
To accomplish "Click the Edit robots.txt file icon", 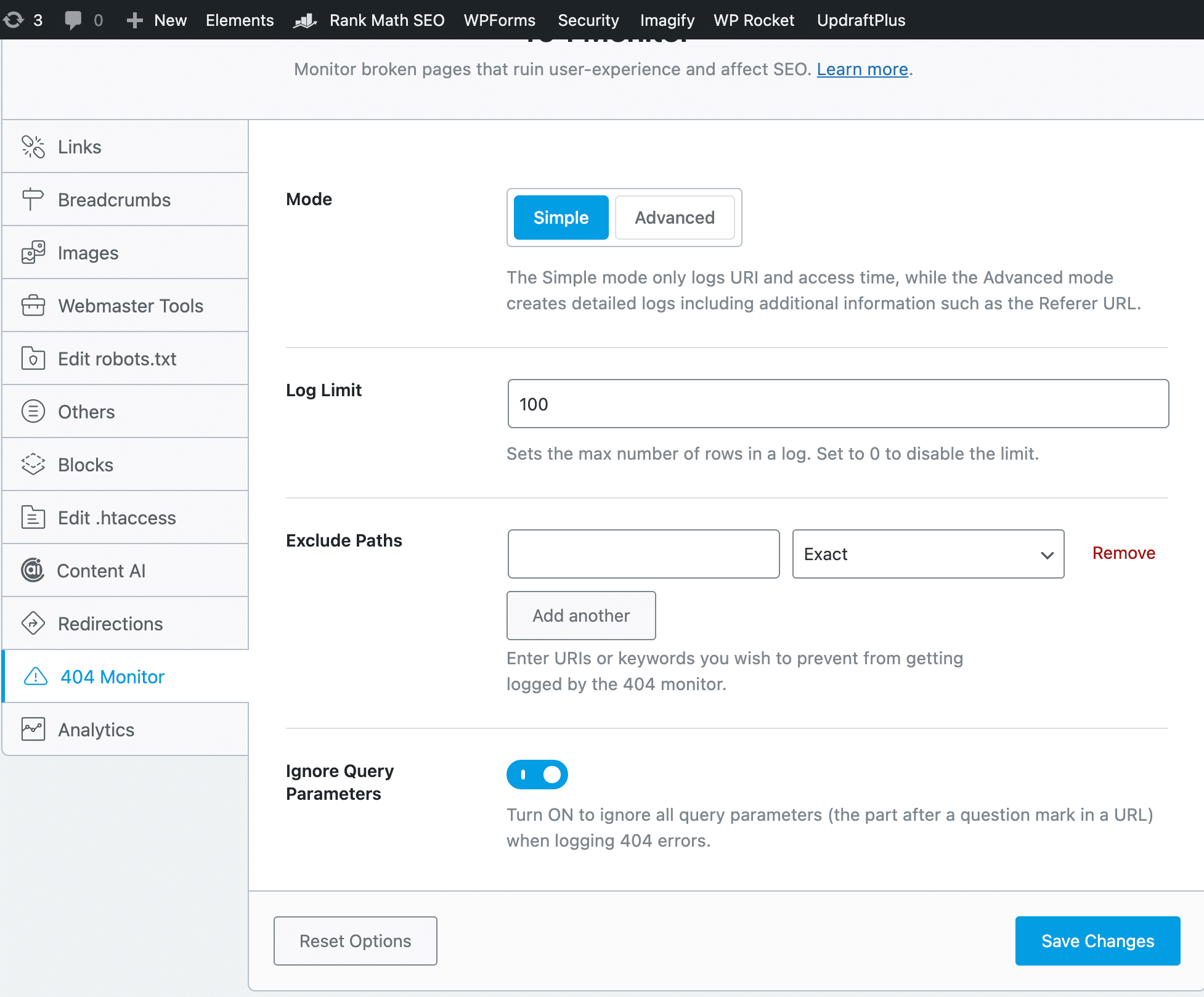I will [33, 359].
